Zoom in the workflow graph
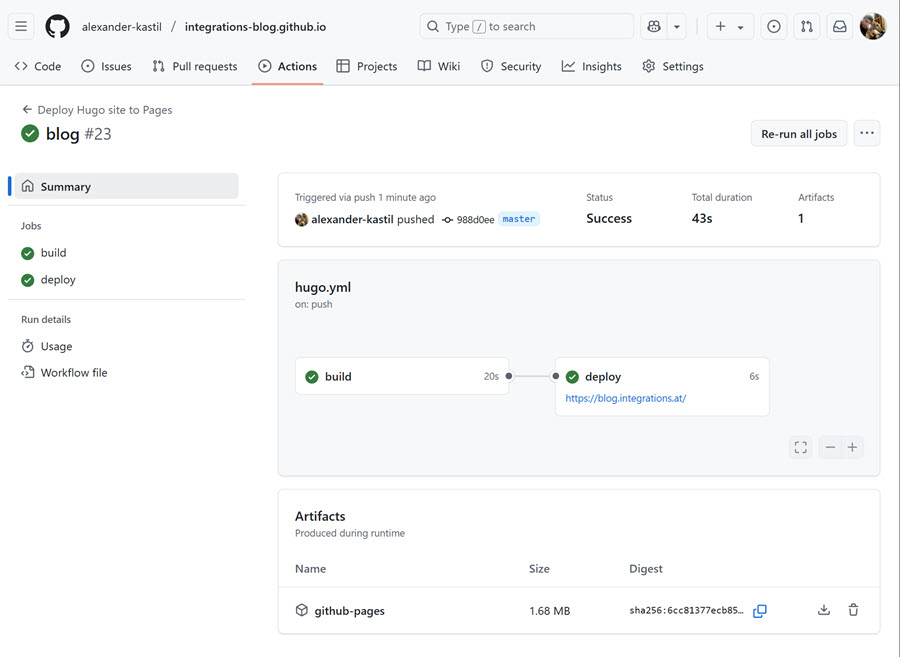The width and height of the screenshot is (900, 657). pos(852,448)
